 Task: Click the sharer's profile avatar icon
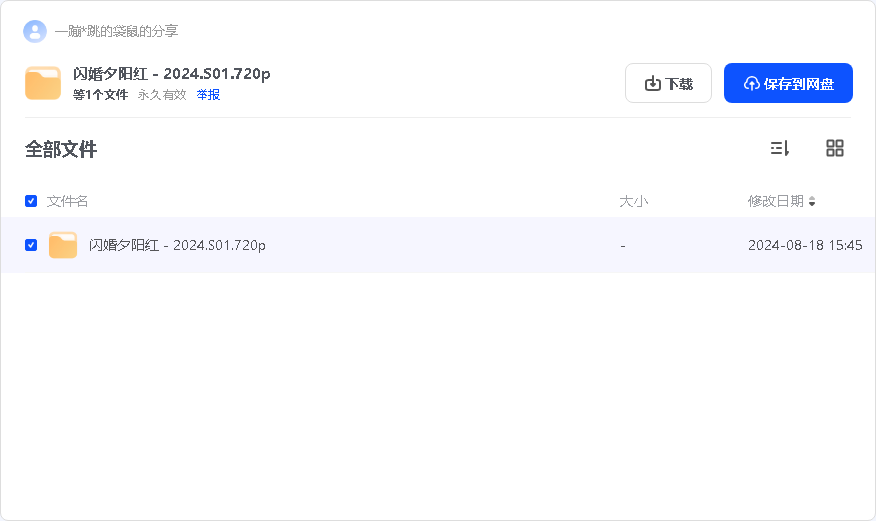(x=35, y=31)
